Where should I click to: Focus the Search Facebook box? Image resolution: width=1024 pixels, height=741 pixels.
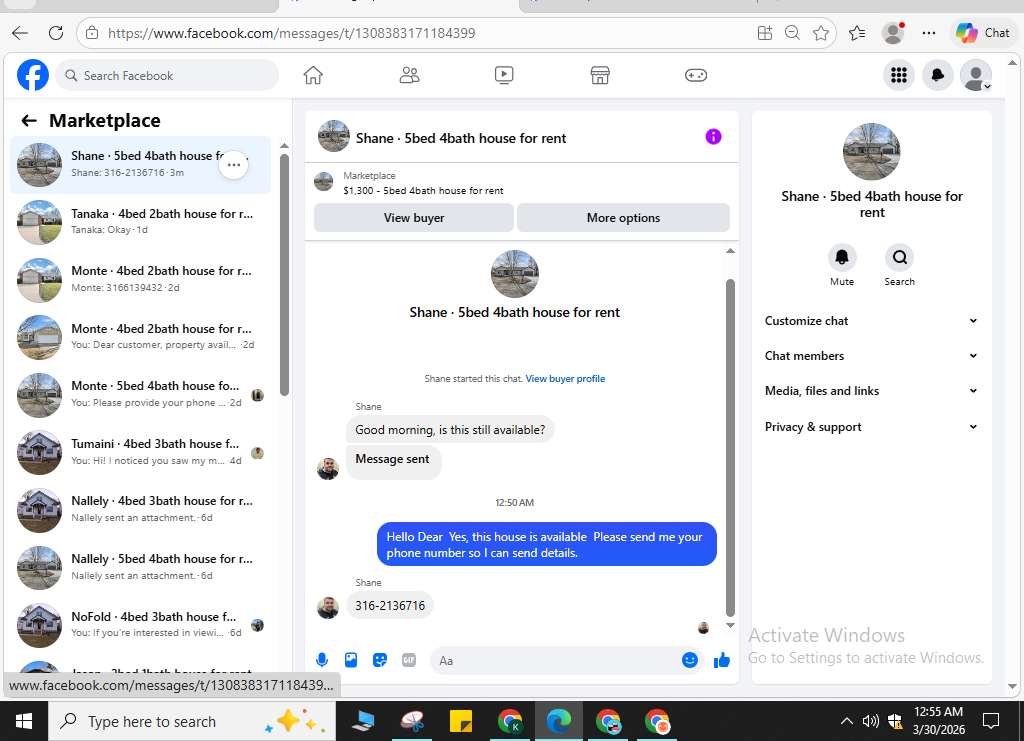167,75
